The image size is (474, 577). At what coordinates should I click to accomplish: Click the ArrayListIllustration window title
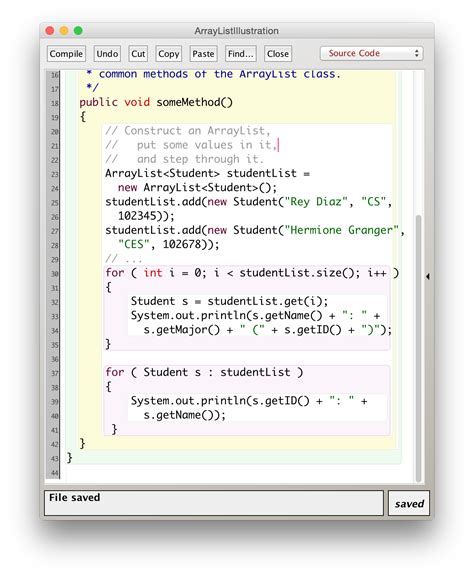click(x=236, y=31)
